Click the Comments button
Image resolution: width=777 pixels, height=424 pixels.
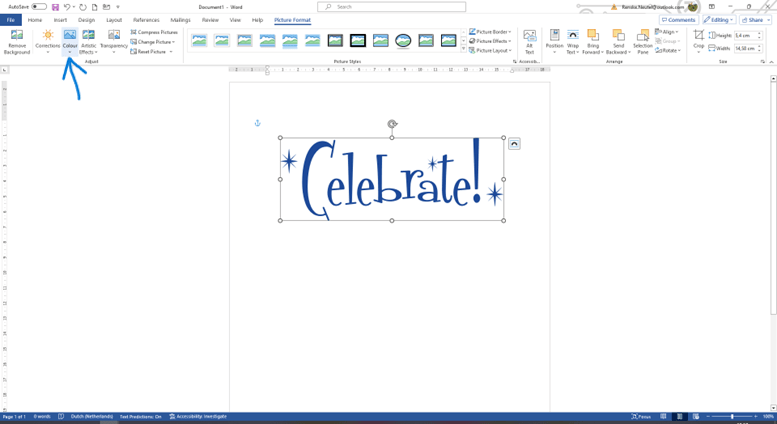pos(678,20)
